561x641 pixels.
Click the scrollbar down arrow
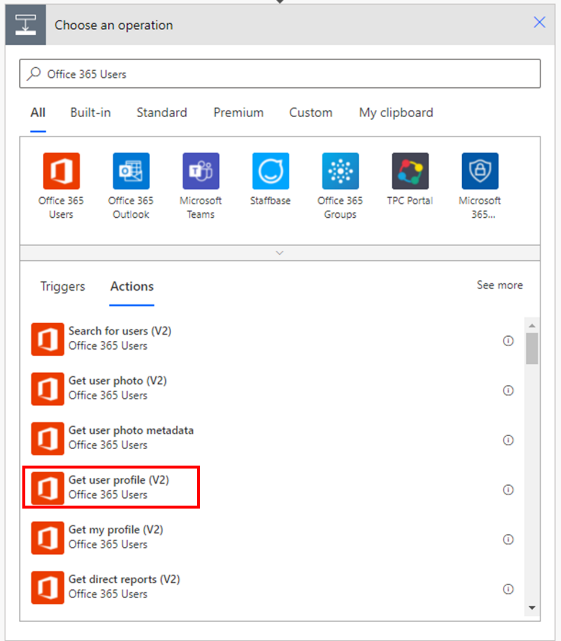(x=532, y=608)
